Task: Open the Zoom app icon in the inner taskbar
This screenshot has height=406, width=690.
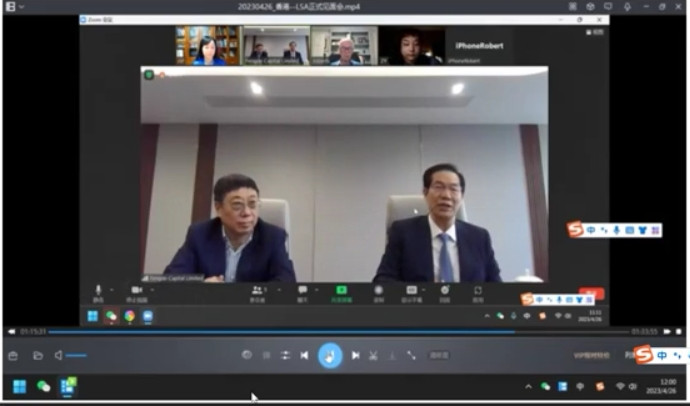Action: [x=148, y=316]
